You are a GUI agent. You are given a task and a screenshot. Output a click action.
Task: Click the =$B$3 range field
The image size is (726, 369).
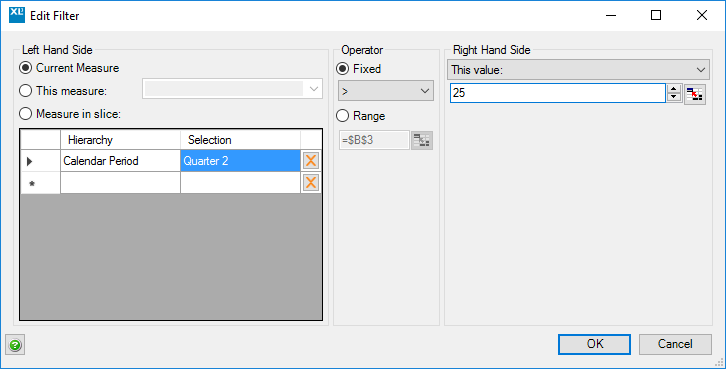click(x=374, y=140)
